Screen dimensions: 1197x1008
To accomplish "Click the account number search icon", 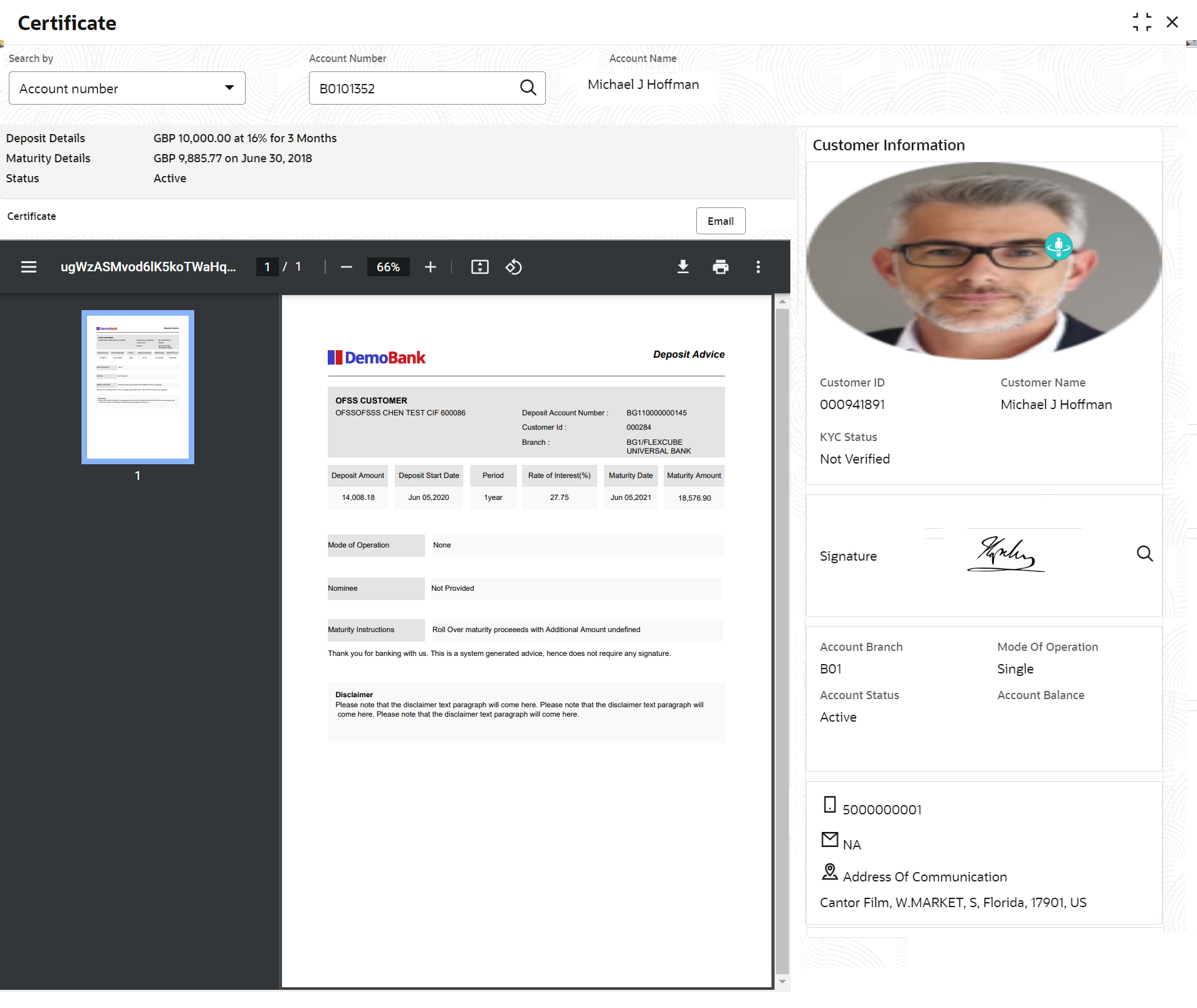I will coord(528,88).
